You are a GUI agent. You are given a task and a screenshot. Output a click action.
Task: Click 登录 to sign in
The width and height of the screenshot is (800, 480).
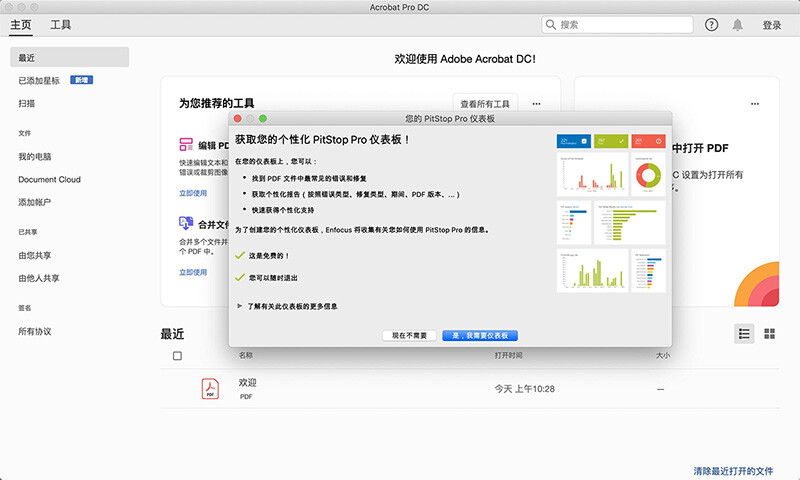[772, 25]
